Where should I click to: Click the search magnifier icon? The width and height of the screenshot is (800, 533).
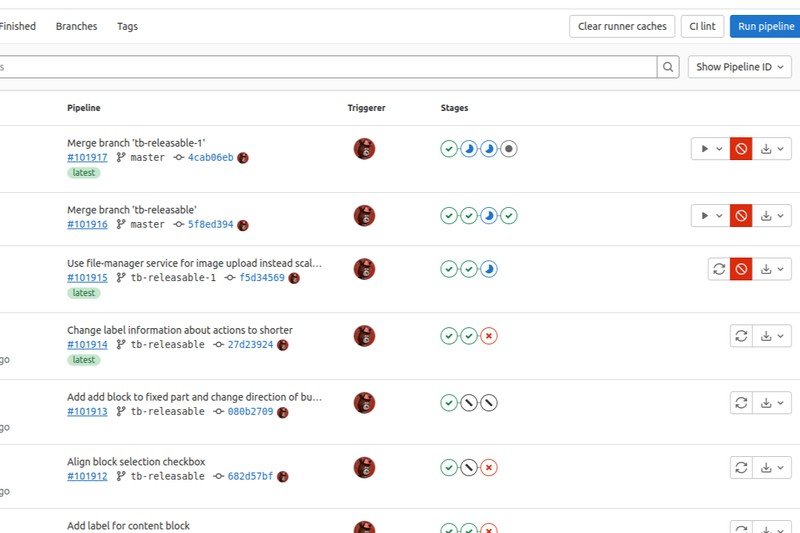coord(668,67)
